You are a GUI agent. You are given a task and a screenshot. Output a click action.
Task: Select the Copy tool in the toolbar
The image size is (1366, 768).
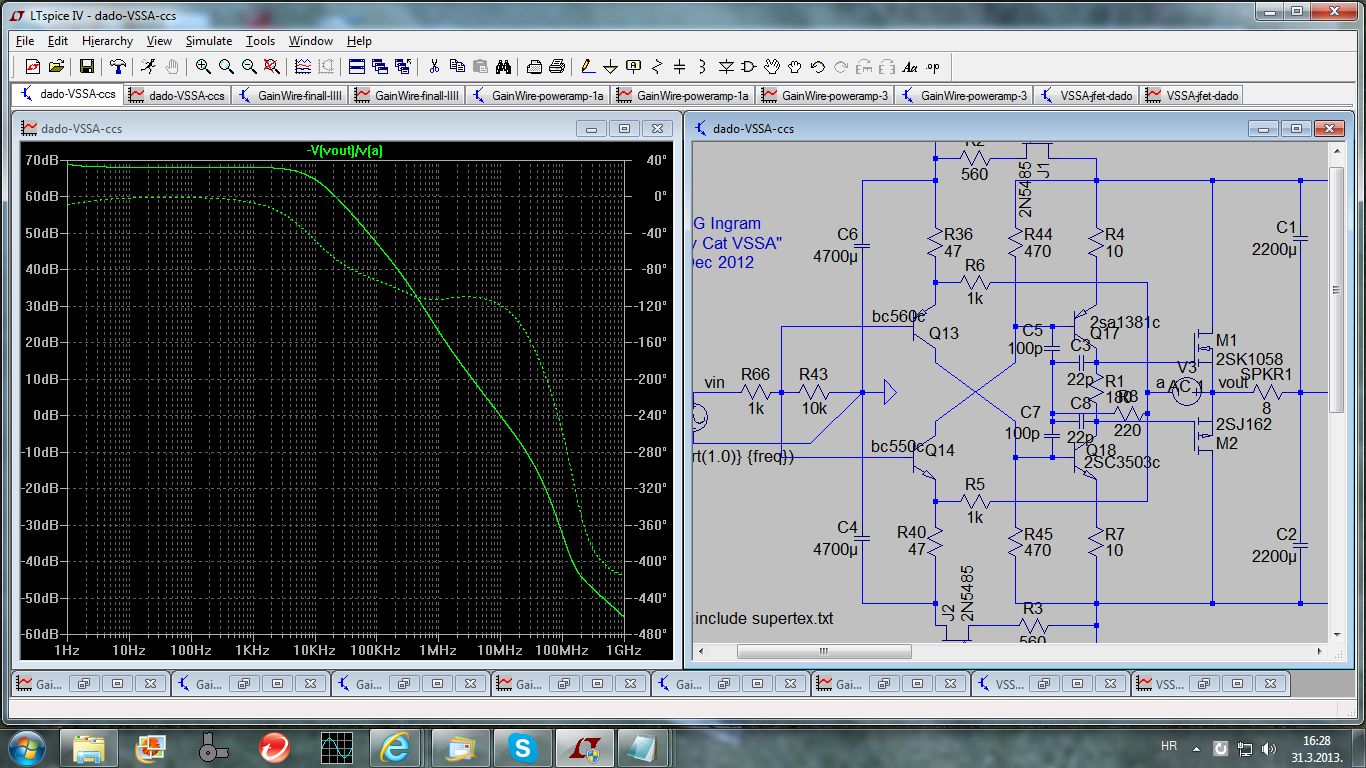457,67
